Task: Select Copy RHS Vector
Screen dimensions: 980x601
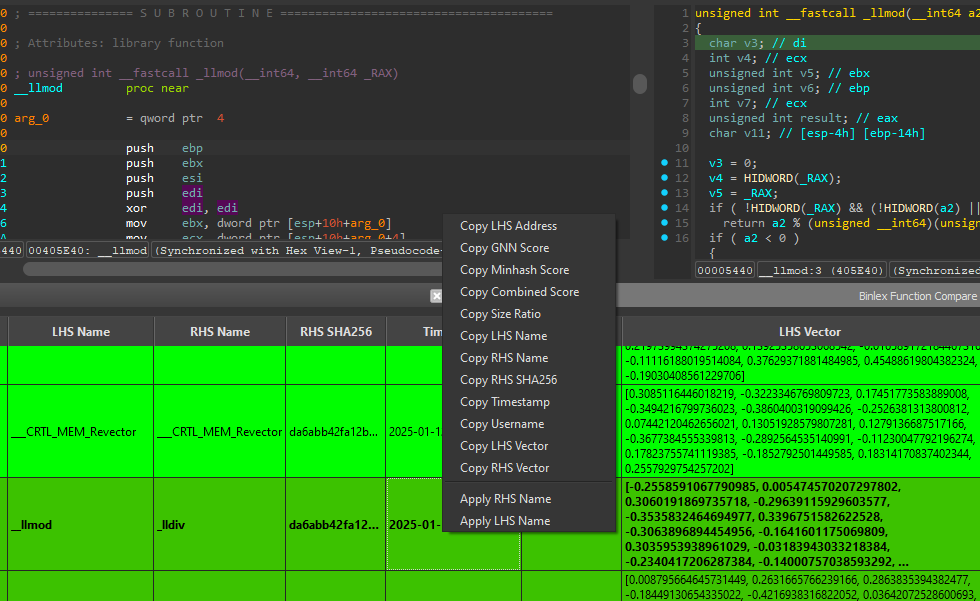Action: pos(504,468)
